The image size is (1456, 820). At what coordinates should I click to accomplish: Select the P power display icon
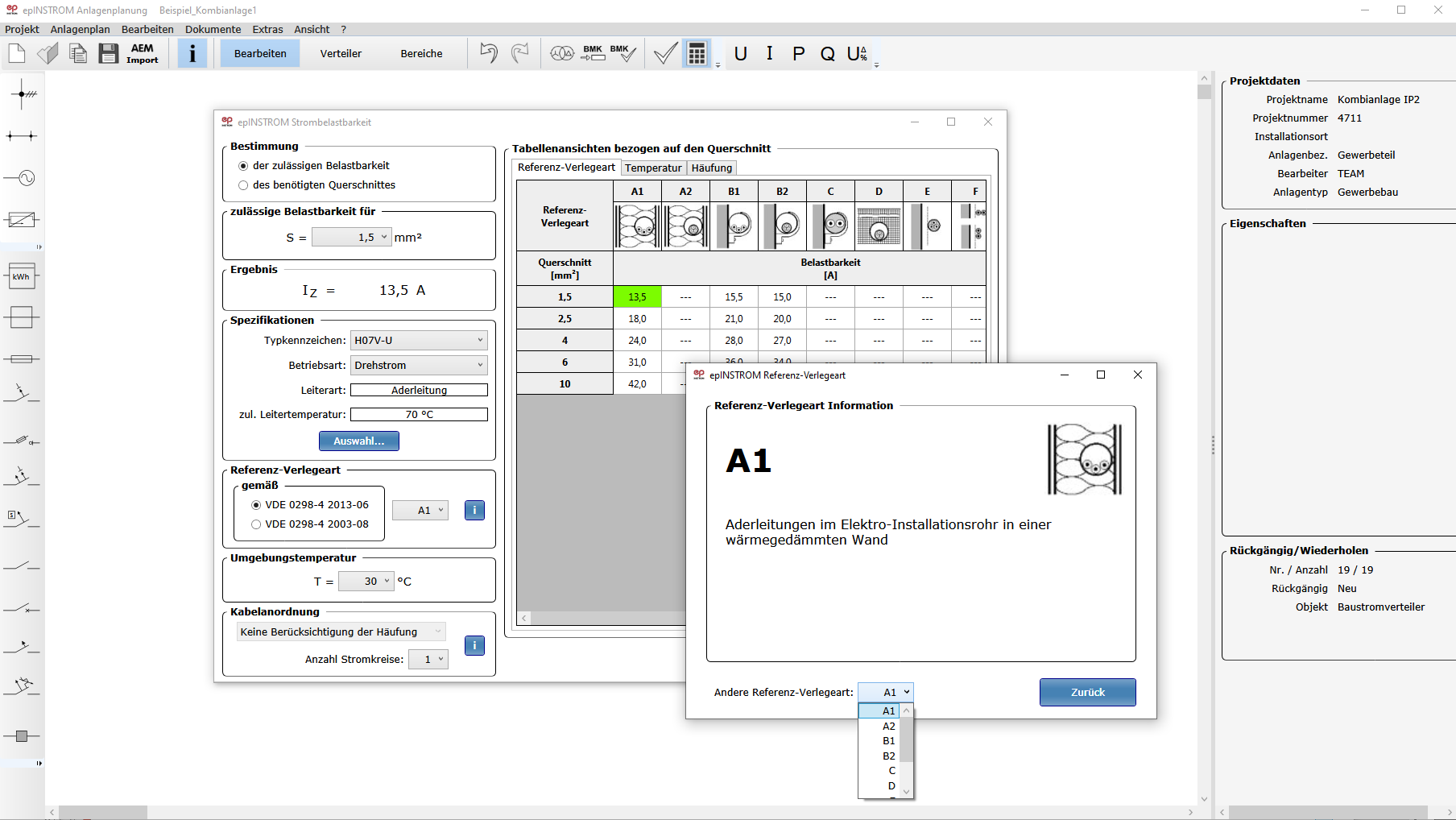(x=798, y=54)
